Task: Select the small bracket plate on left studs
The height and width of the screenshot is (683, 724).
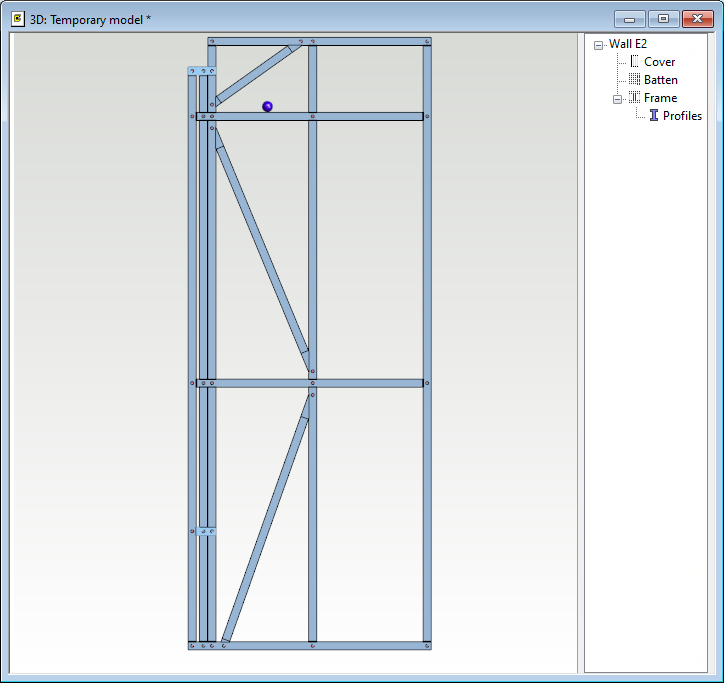Action: pos(204,531)
